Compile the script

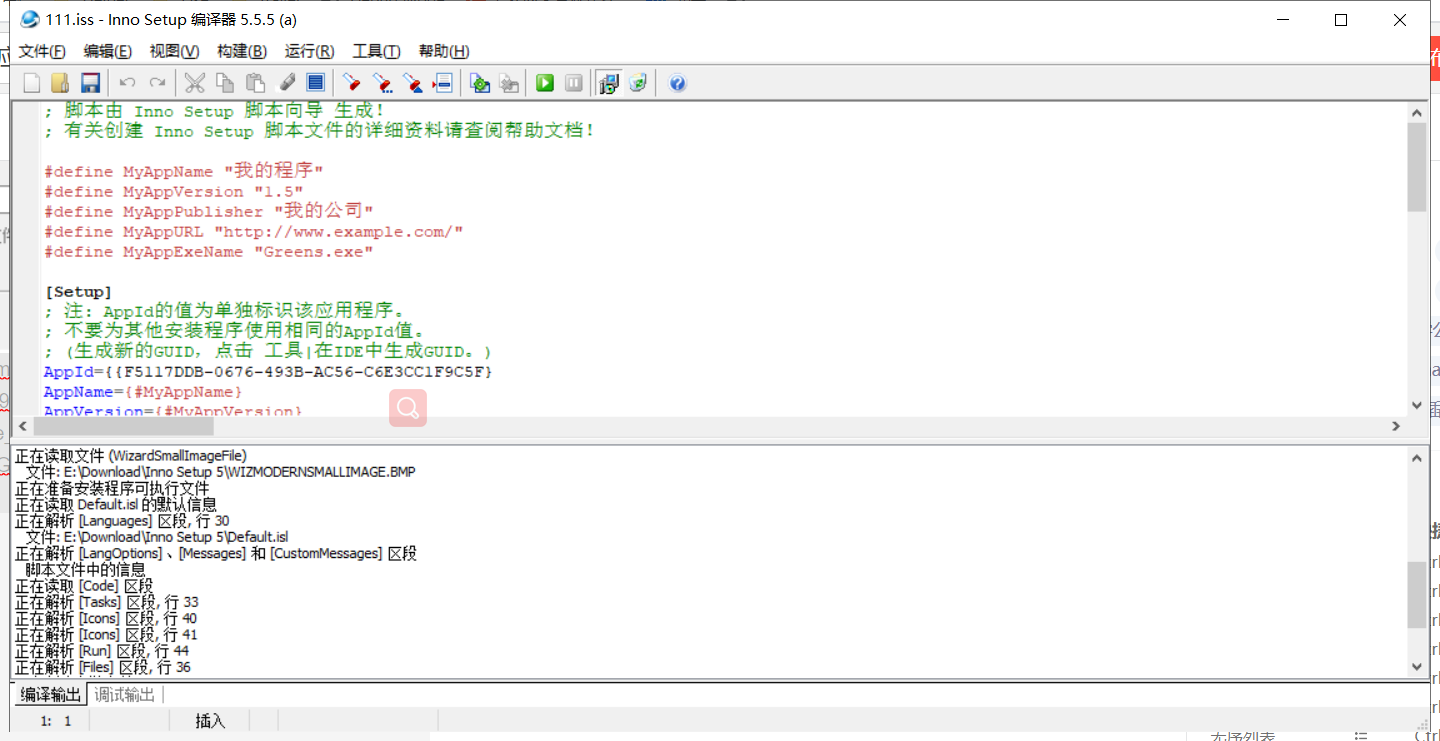(x=480, y=83)
